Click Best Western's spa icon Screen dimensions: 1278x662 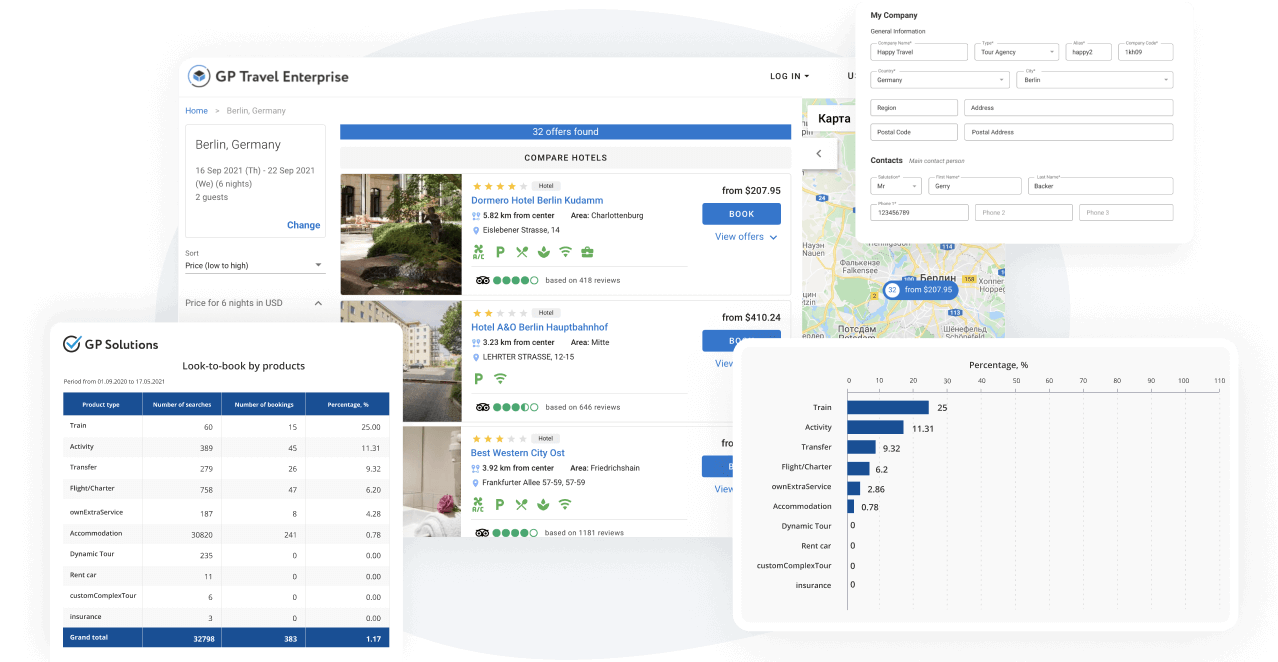pos(543,505)
